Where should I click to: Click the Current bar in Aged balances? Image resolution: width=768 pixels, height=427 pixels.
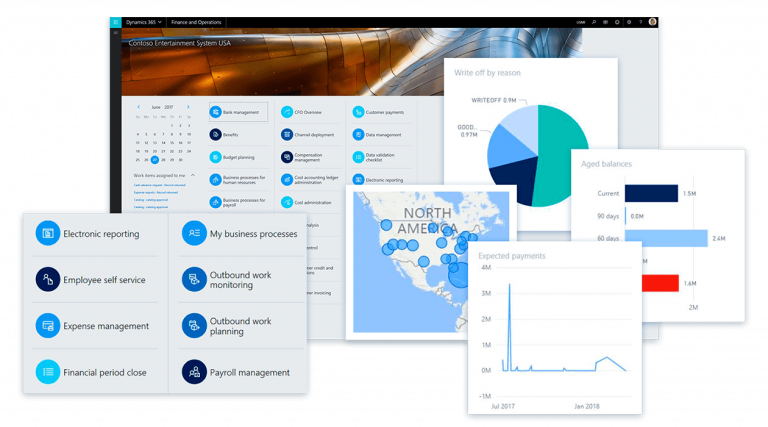651,193
